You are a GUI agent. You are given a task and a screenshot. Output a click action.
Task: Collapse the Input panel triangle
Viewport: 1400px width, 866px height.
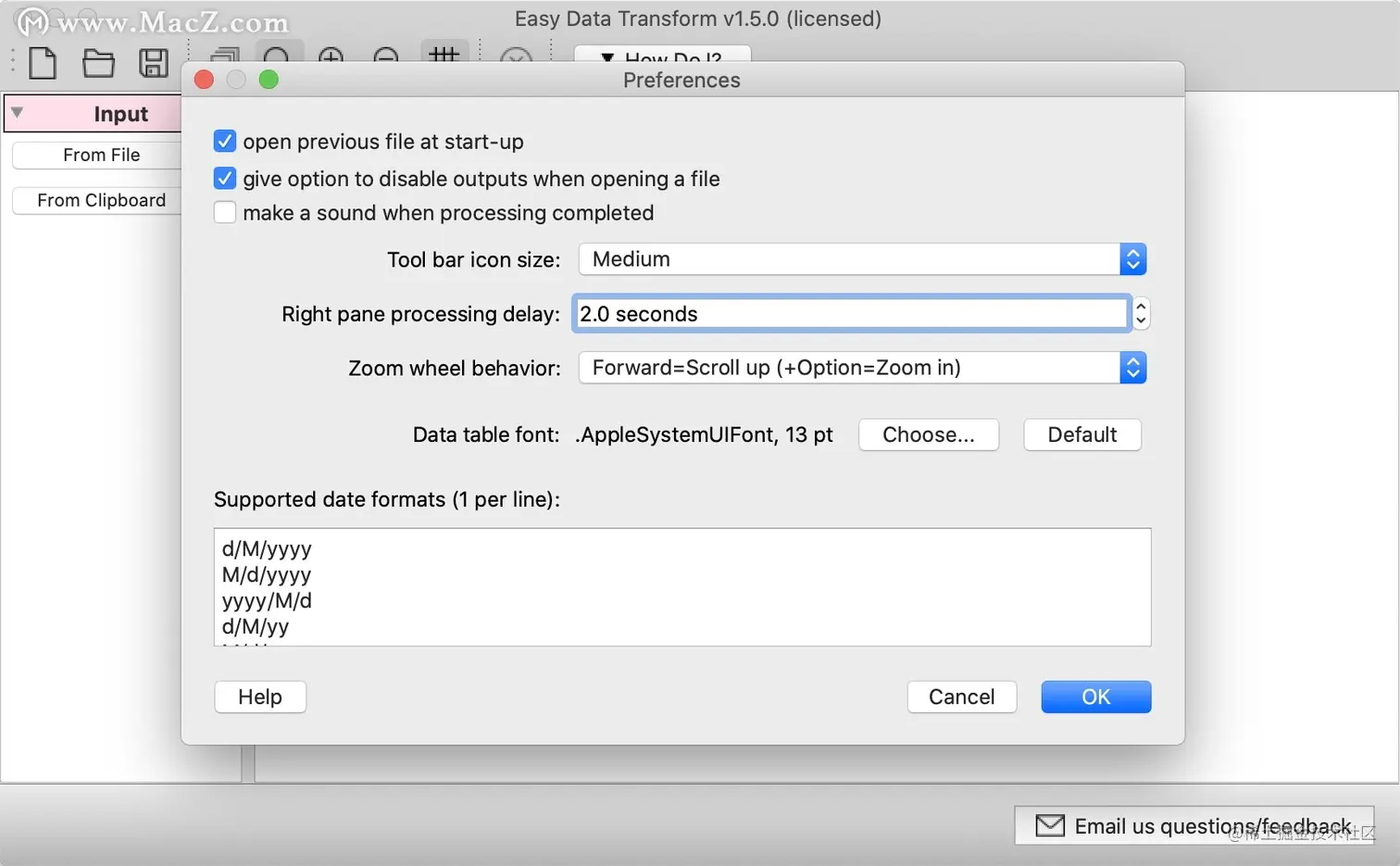click(x=17, y=113)
